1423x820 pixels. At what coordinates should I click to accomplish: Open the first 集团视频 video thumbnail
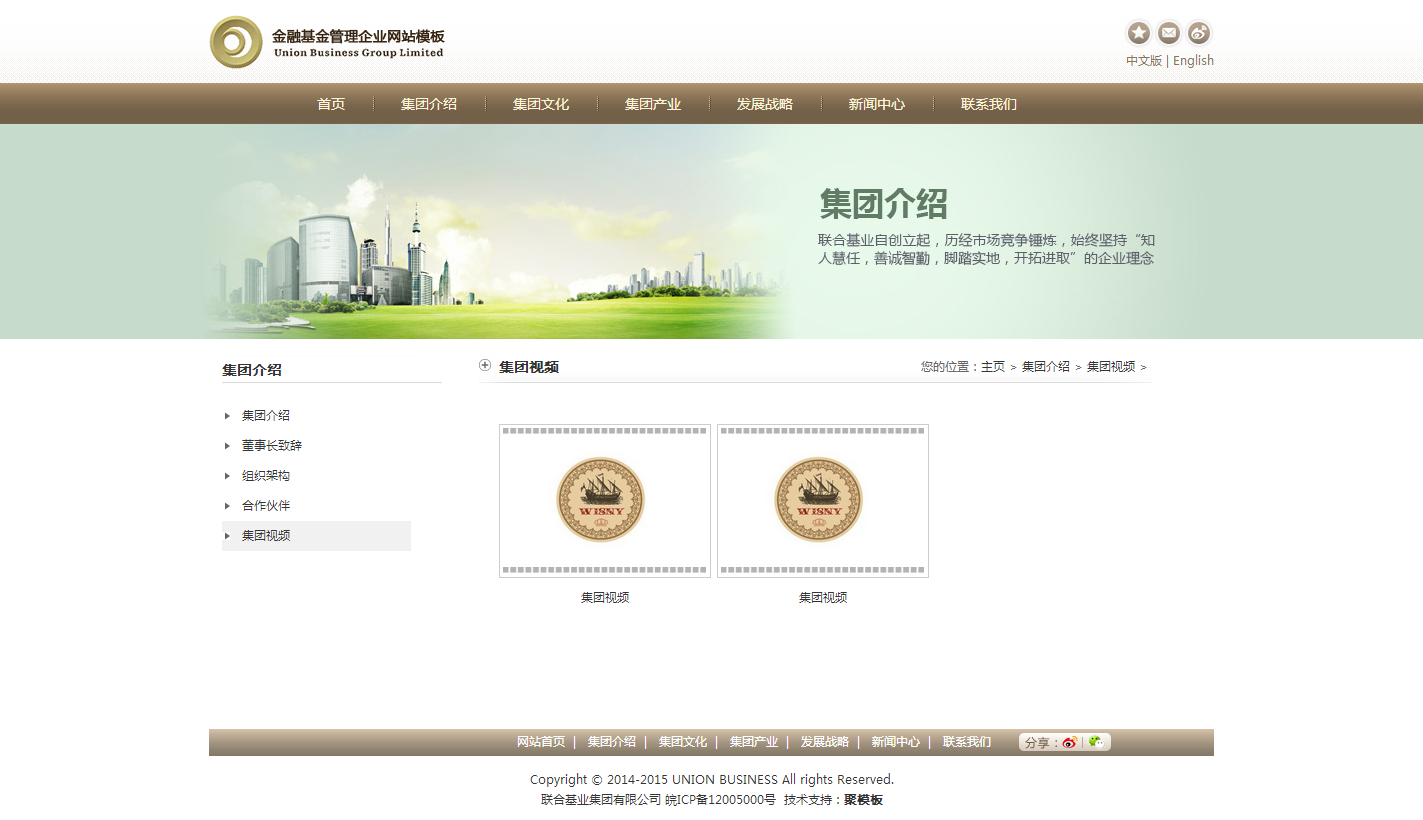pyautogui.click(x=605, y=501)
